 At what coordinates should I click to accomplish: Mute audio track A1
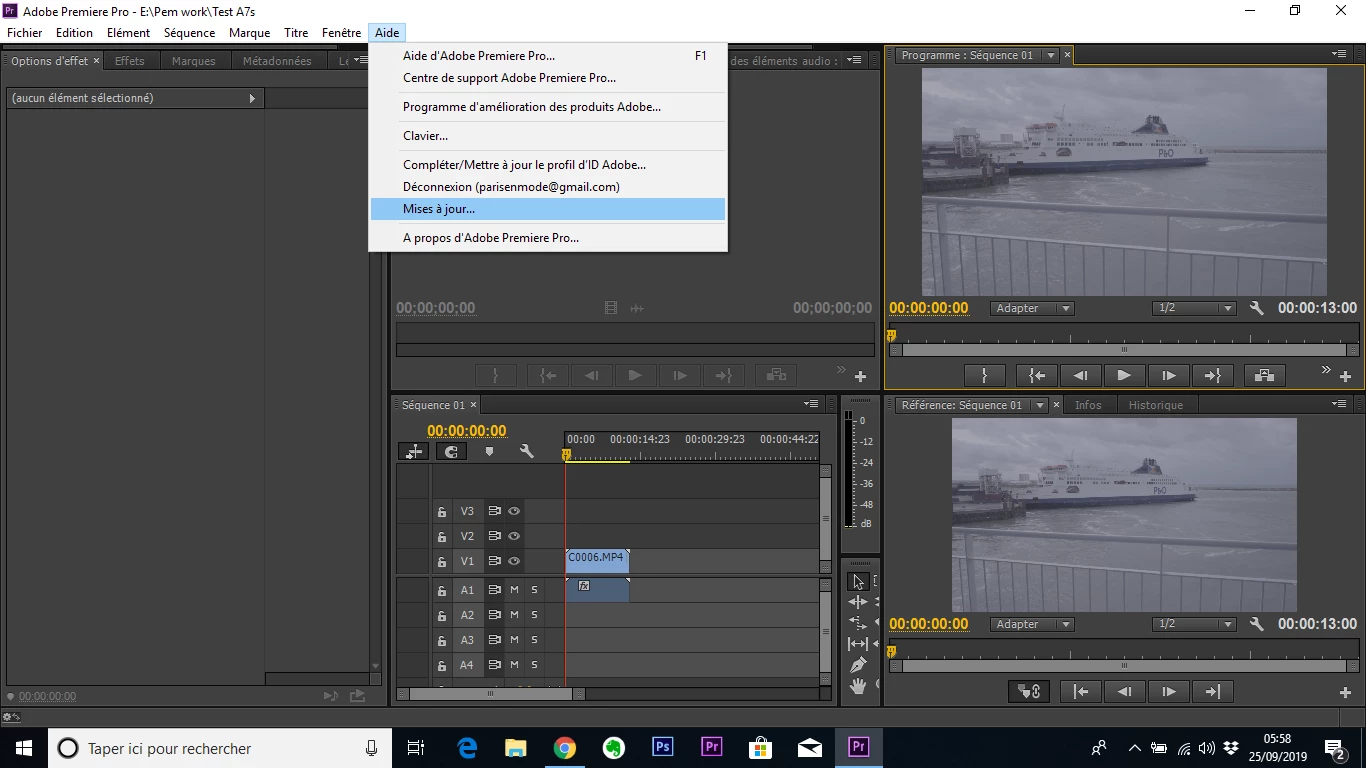pyautogui.click(x=514, y=590)
